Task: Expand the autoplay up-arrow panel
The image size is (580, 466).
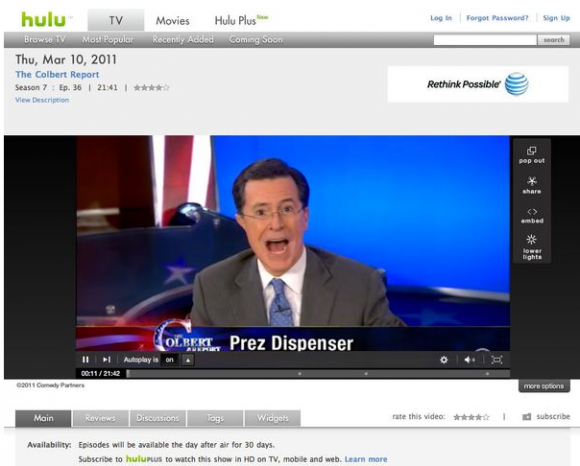Action: (x=188, y=360)
